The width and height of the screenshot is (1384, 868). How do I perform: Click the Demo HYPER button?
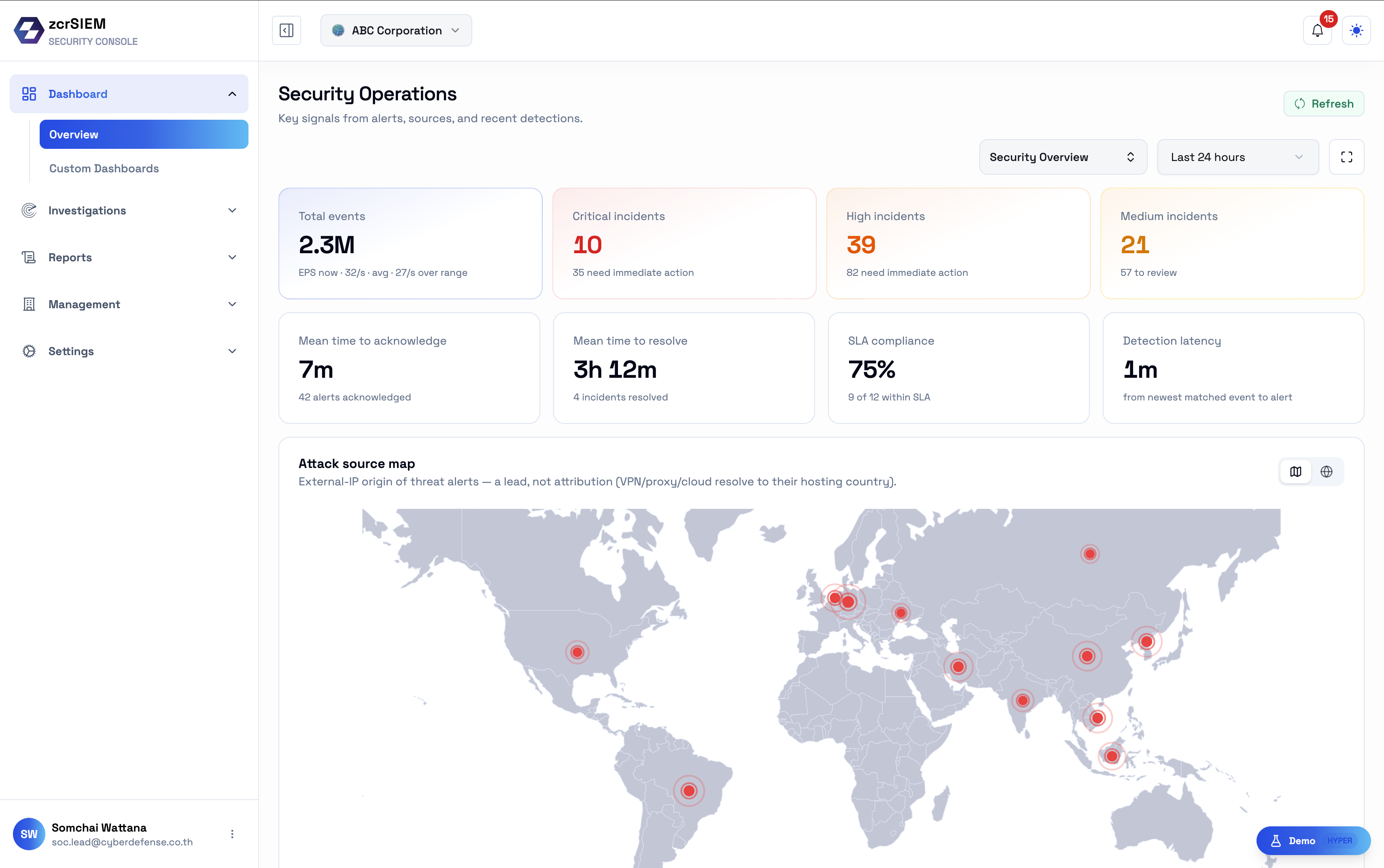pyautogui.click(x=1313, y=841)
